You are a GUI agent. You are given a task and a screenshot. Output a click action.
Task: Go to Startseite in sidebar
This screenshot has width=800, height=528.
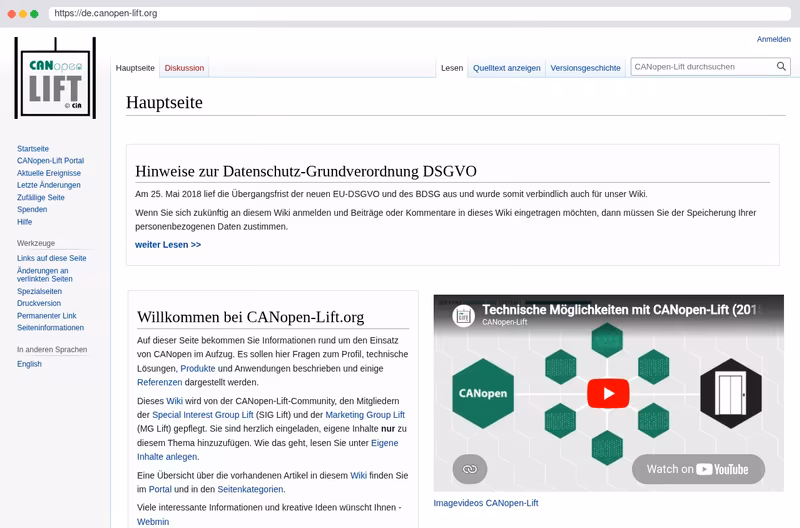(x=33, y=148)
